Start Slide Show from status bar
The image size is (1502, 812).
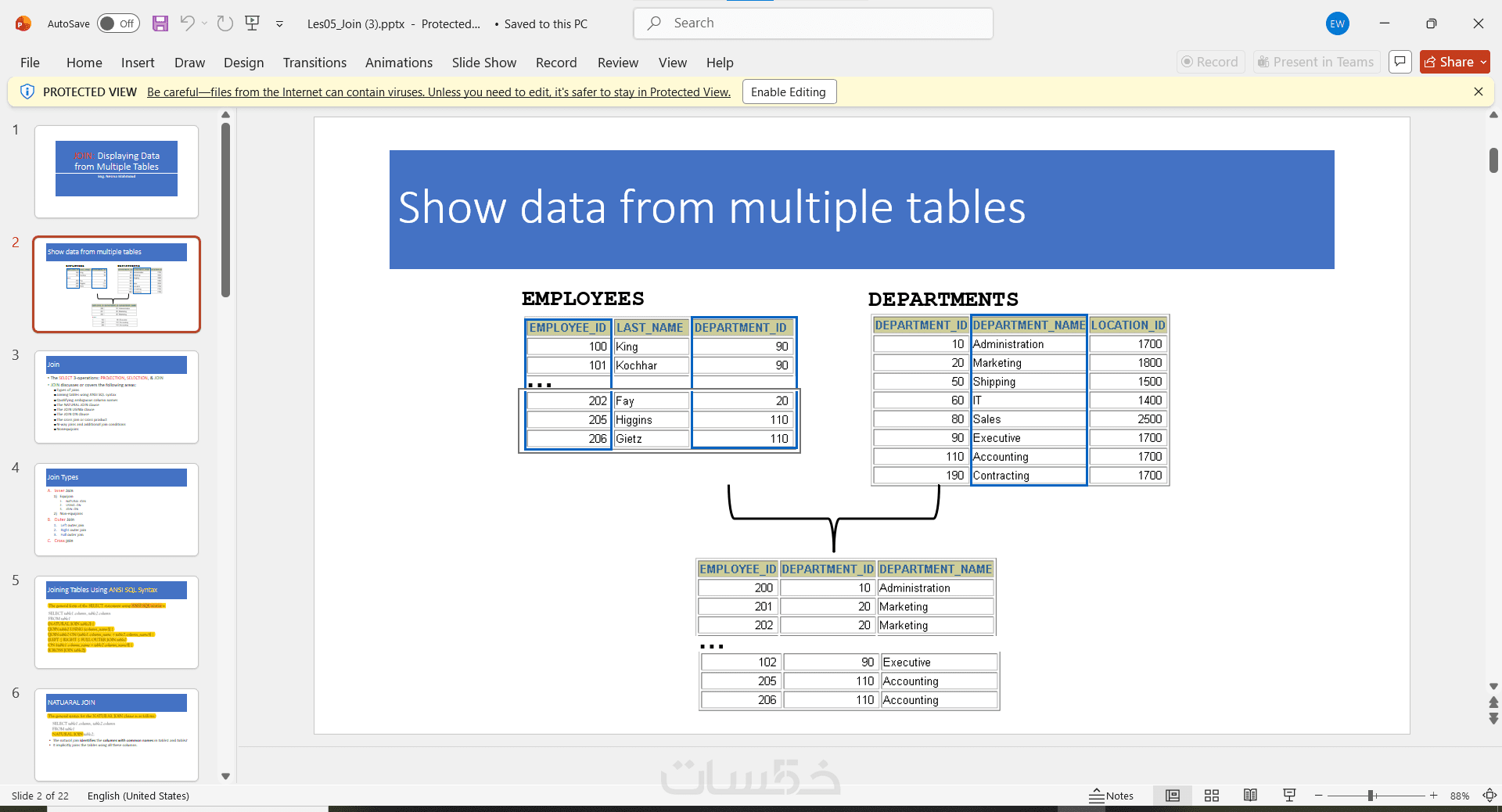click(x=1290, y=796)
